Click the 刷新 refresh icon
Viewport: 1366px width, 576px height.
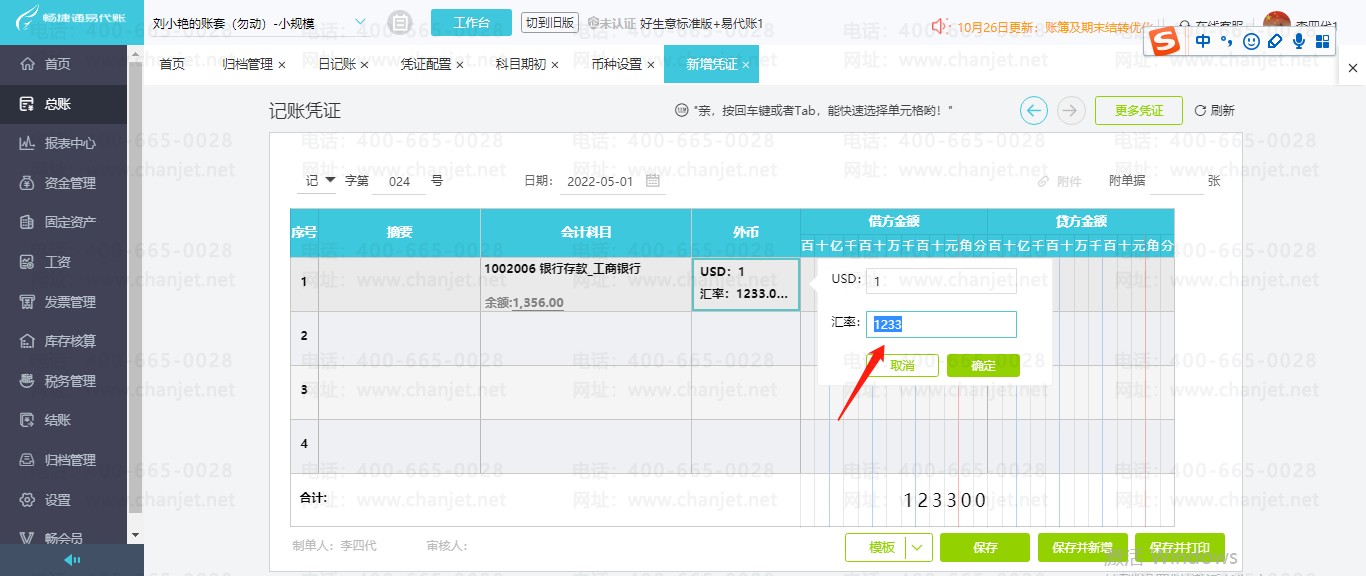(x=1200, y=111)
